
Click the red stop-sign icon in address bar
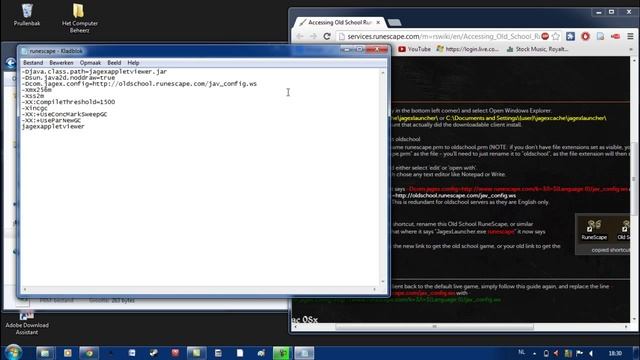pyautogui.click(x=545, y=36)
